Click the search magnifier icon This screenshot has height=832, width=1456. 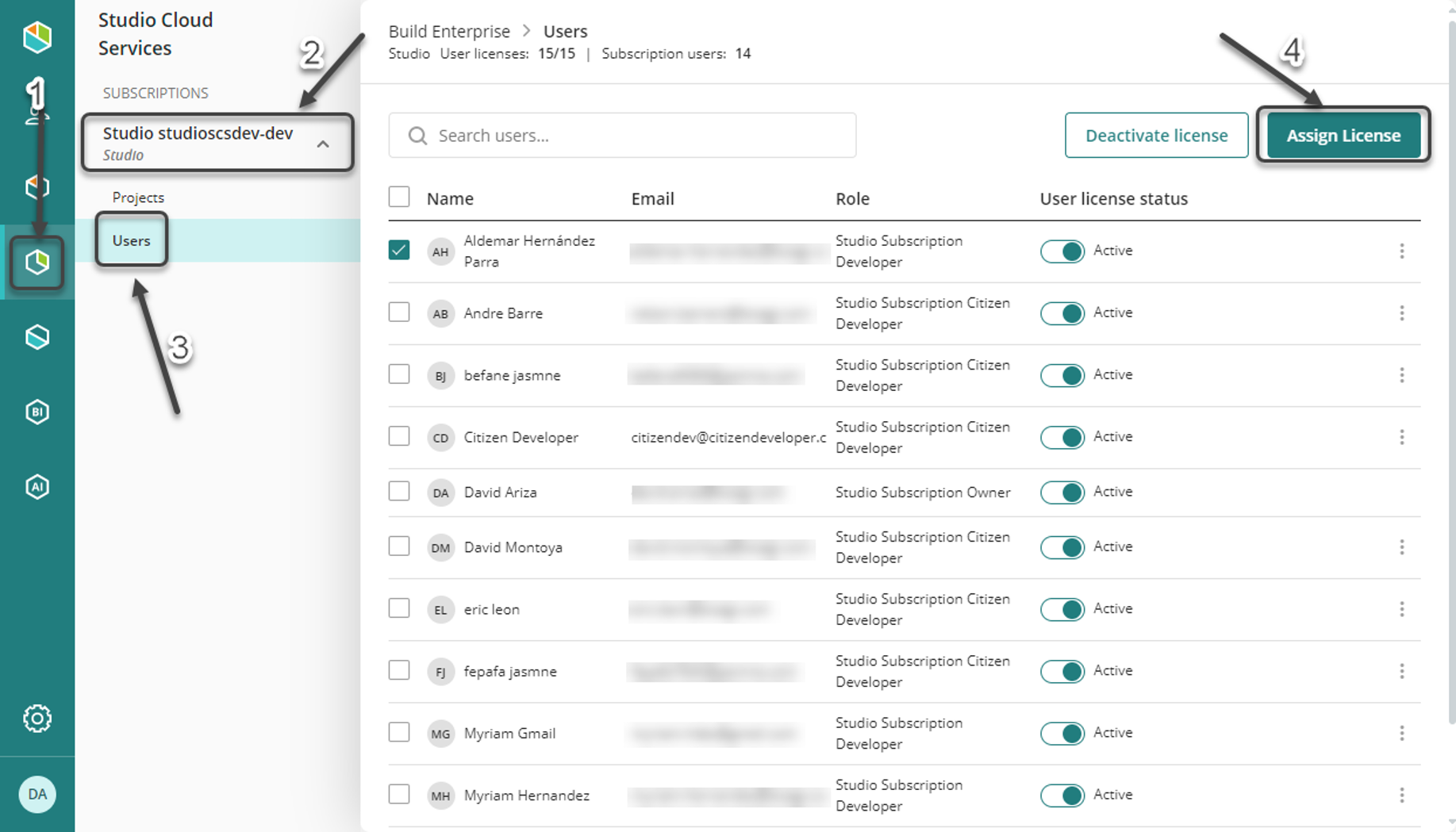417,136
